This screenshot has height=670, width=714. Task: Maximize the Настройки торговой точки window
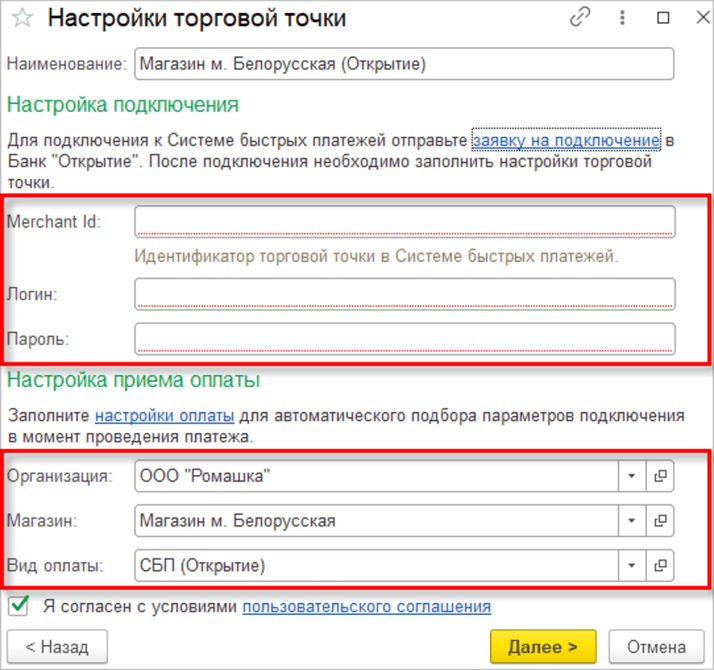(663, 18)
